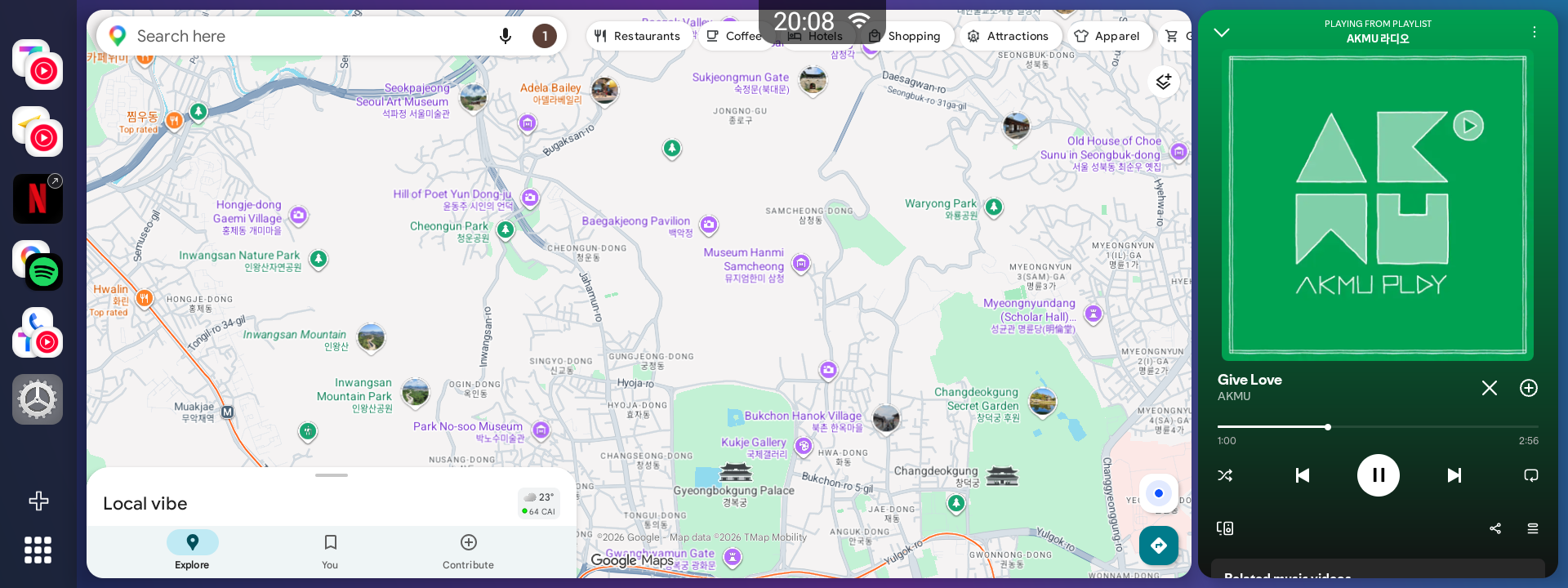Tap the Kukje Gallery purple pin
This screenshot has width=1568, height=588.
click(804, 446)
